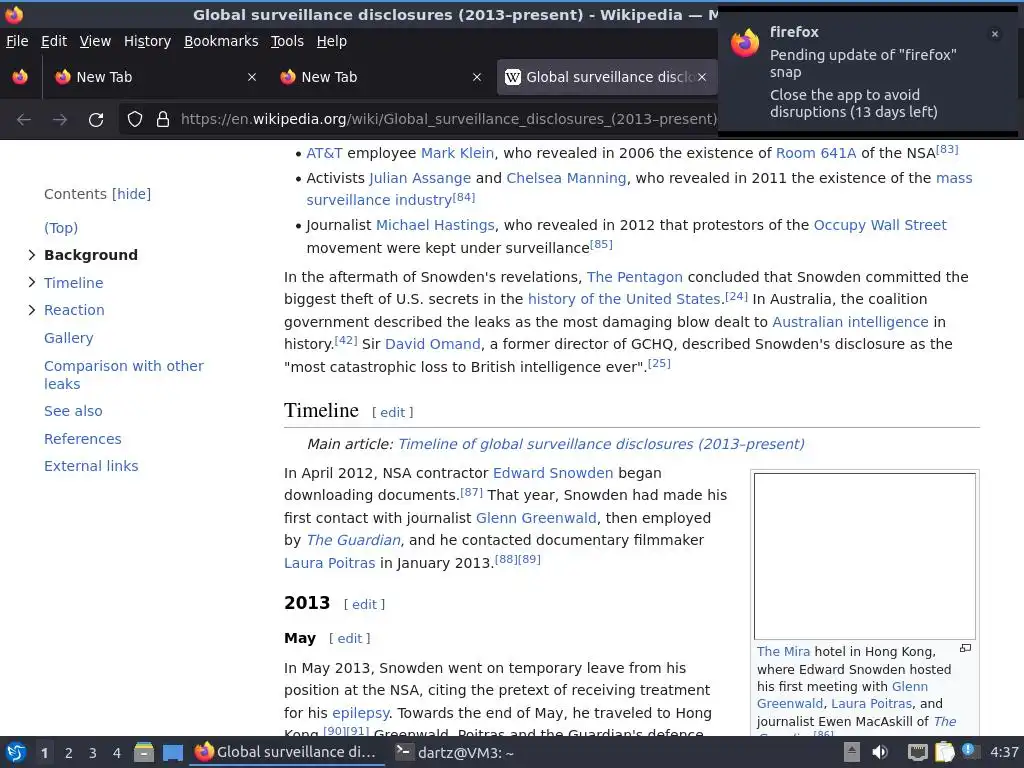Open the tracking protection shield icon
The image size is (1024, 768).
(x=135, y=119)
